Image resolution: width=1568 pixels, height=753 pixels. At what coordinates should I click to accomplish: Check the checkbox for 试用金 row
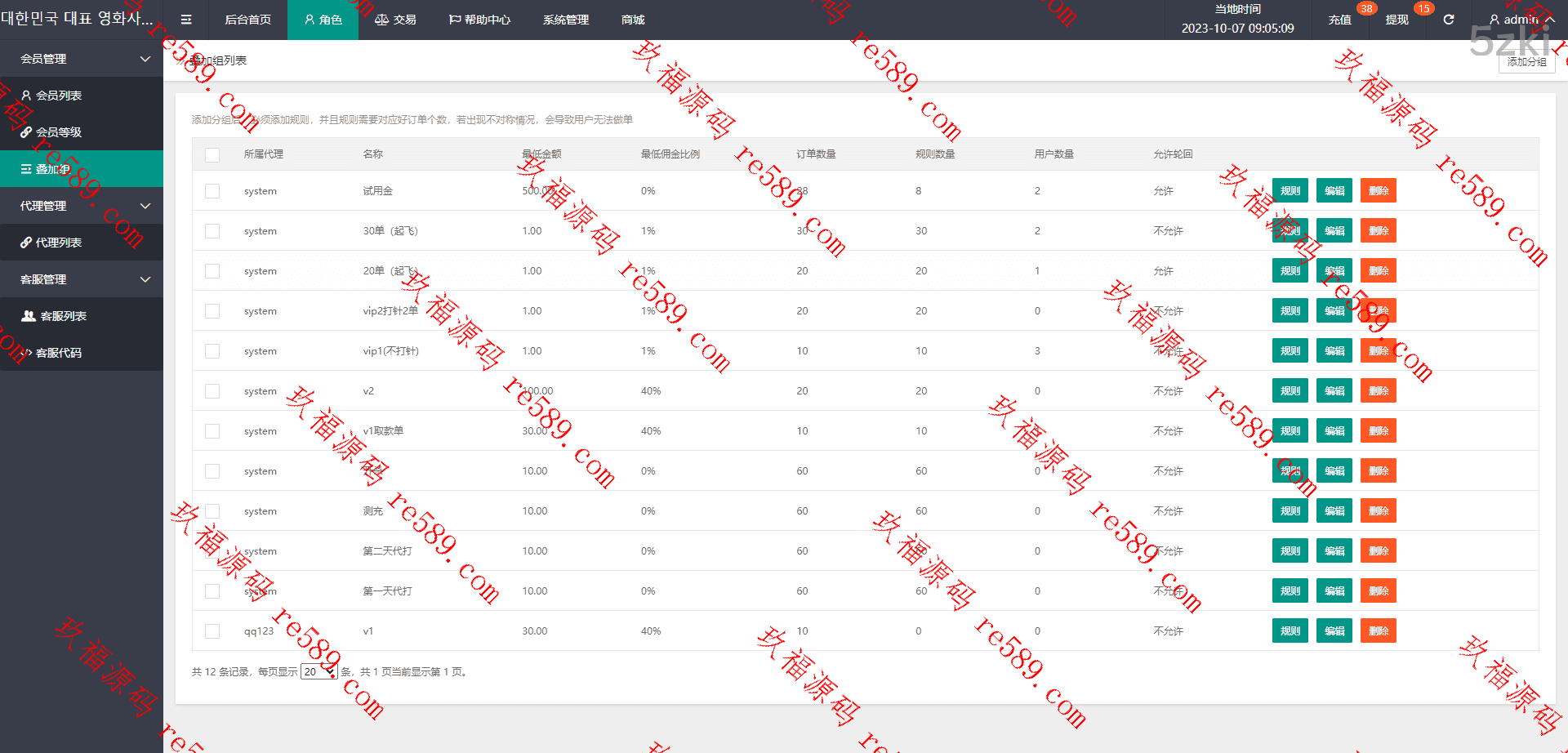212,191
